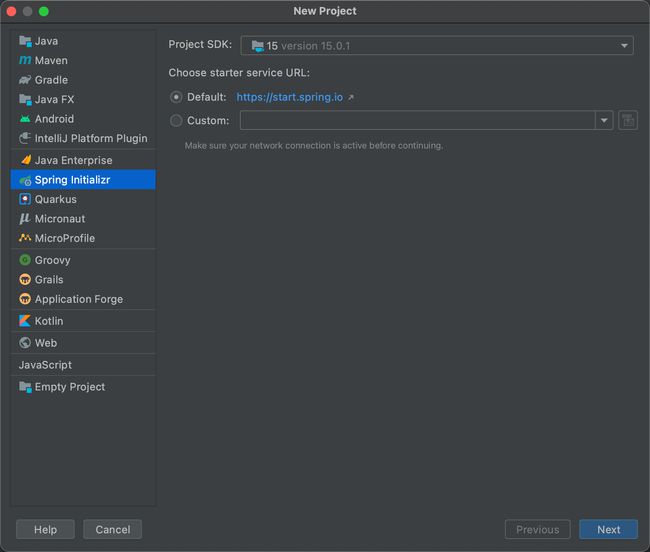The height and width of the screenshot is (552, 650).
Task: Click external link arrow after spring URL
Action: pos(351,97)
